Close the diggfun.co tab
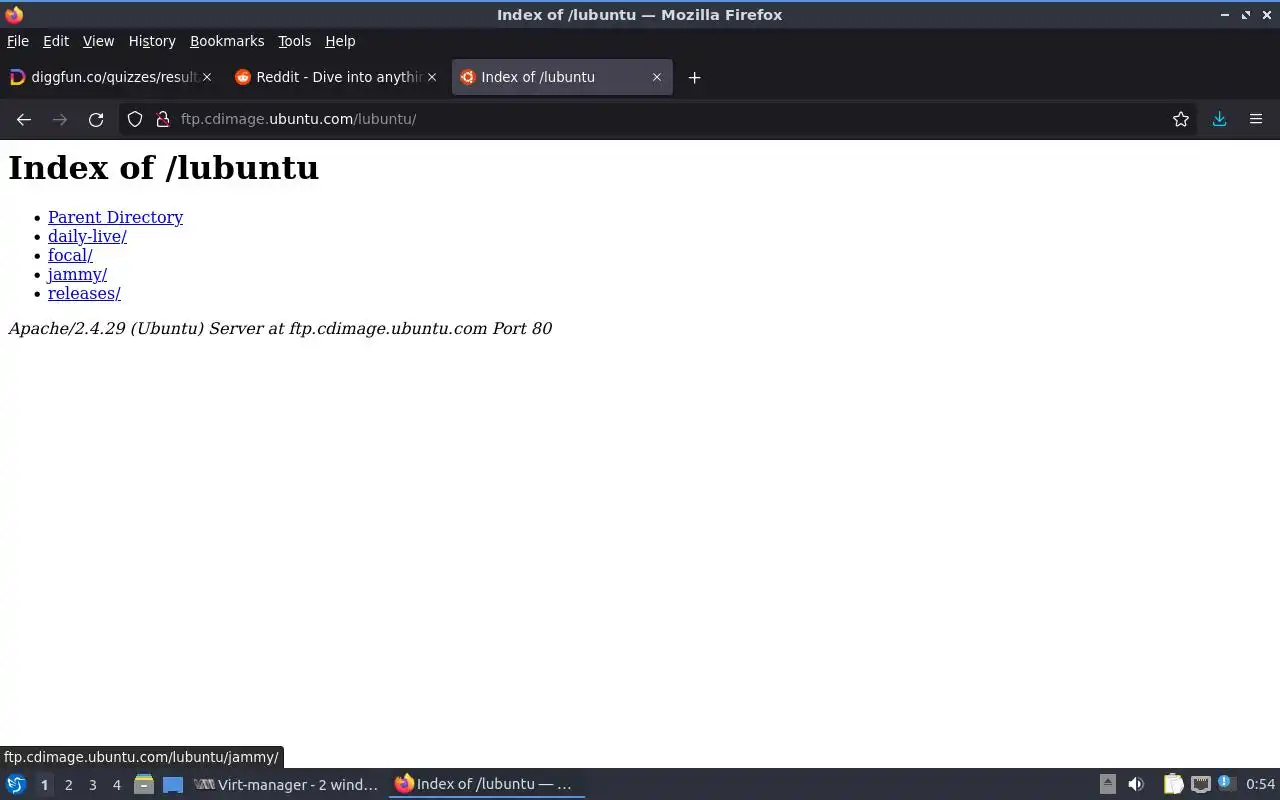Screen dimensions: 1280x800 207,77
